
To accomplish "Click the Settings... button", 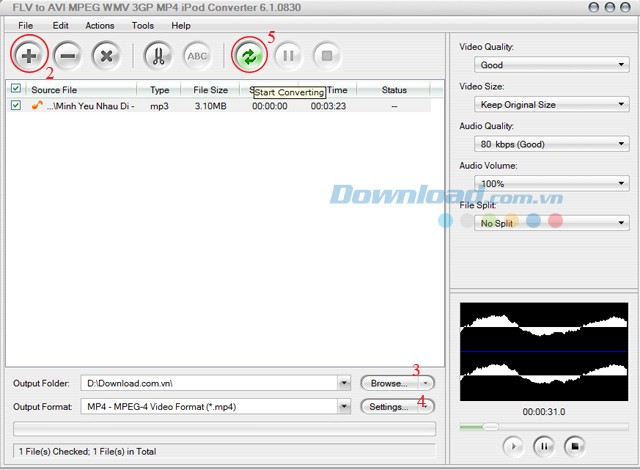I will (389, 406).
